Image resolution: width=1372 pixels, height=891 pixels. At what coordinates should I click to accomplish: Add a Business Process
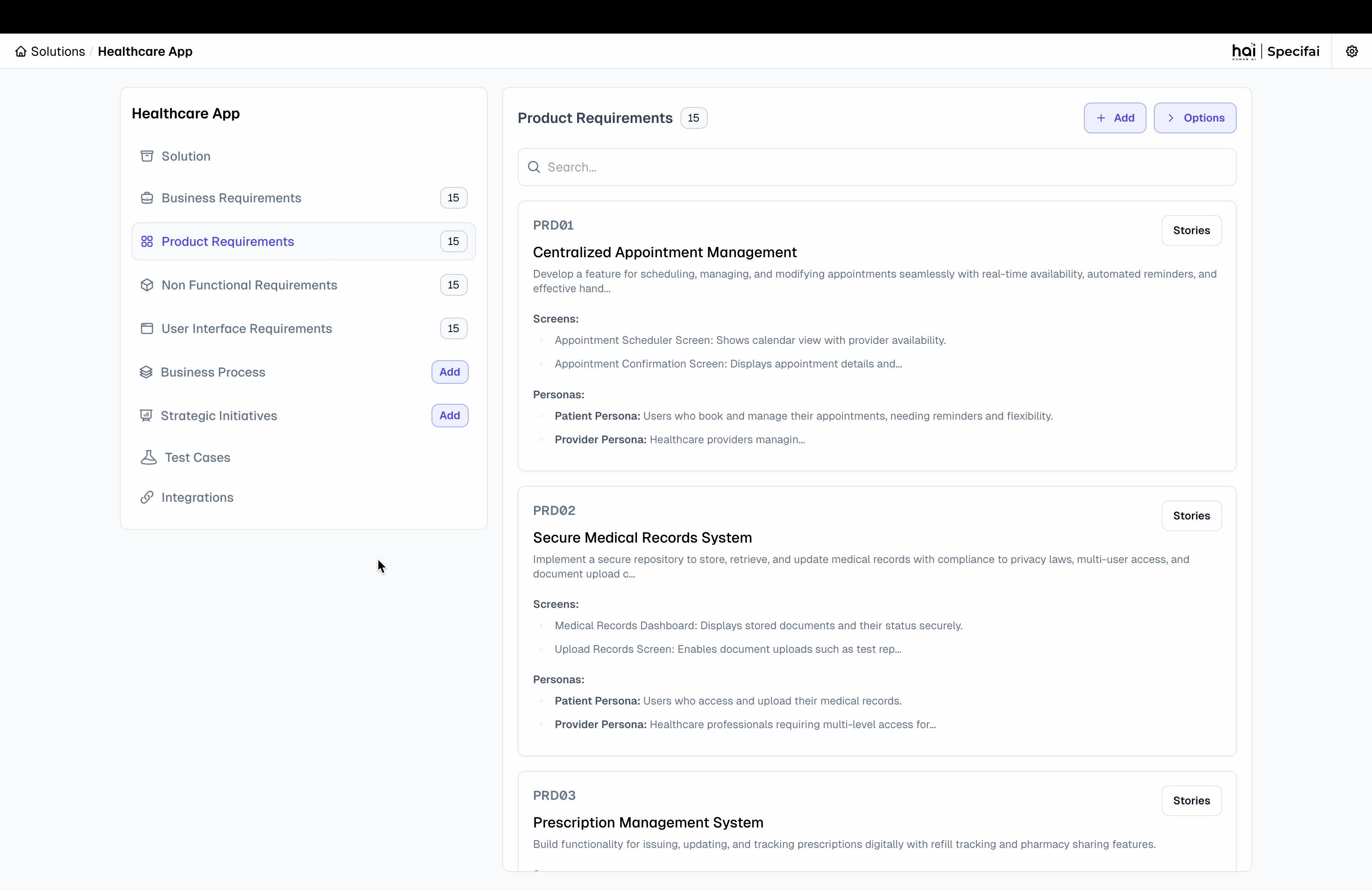coord(450,372)
